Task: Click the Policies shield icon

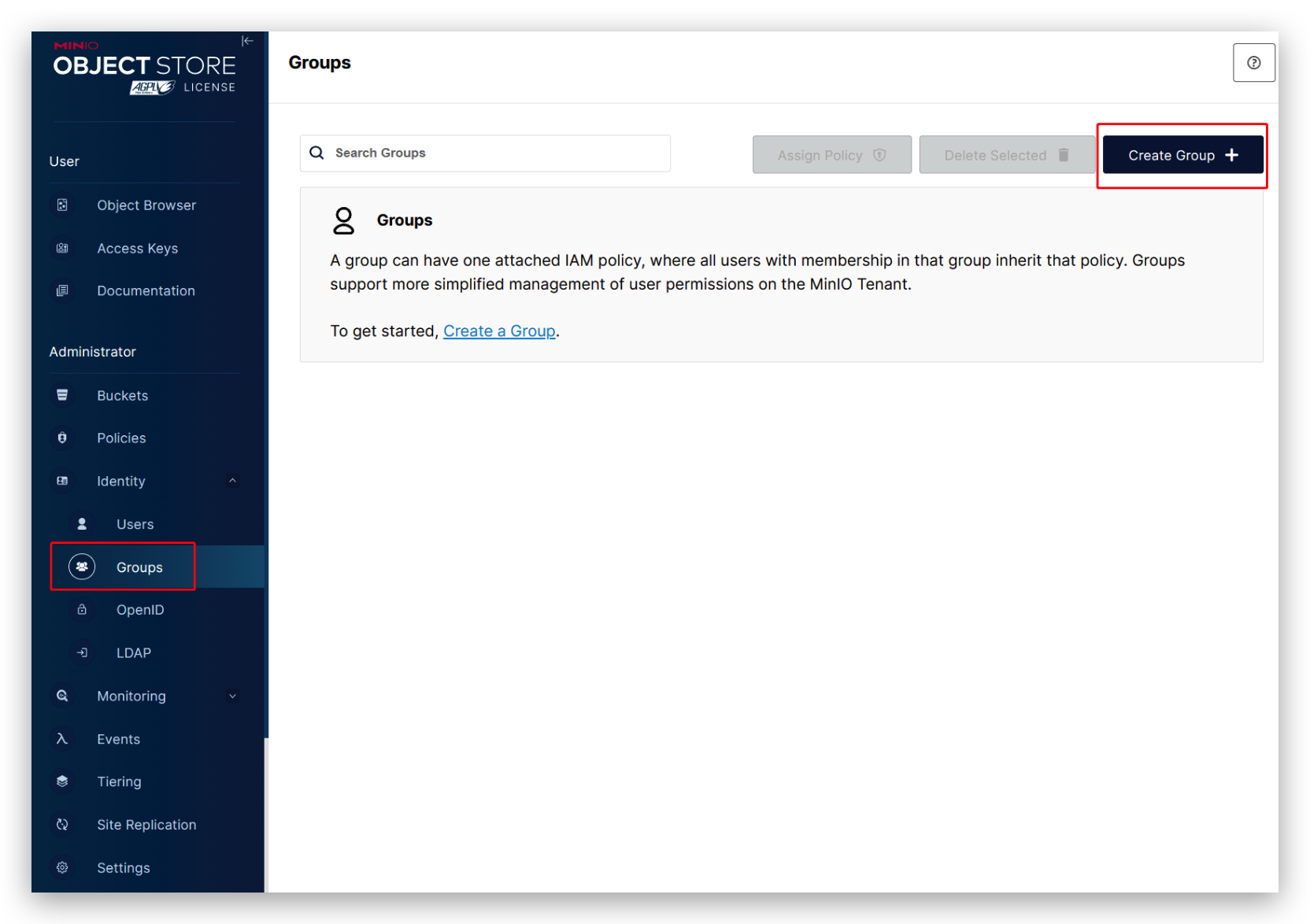Action: click(62, 438)
